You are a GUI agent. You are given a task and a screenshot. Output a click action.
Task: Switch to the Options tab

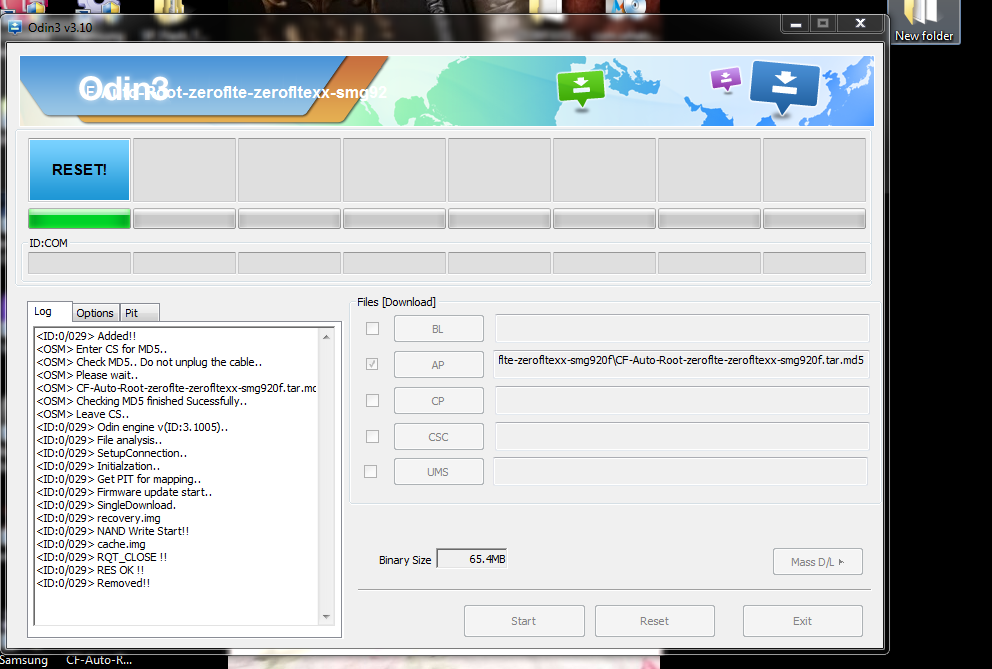[95, 313]
